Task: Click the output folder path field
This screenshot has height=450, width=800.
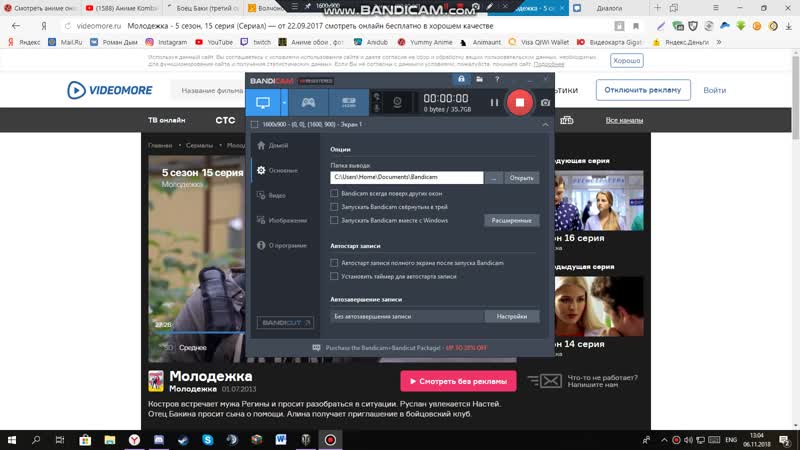Action: coord(407,177)
